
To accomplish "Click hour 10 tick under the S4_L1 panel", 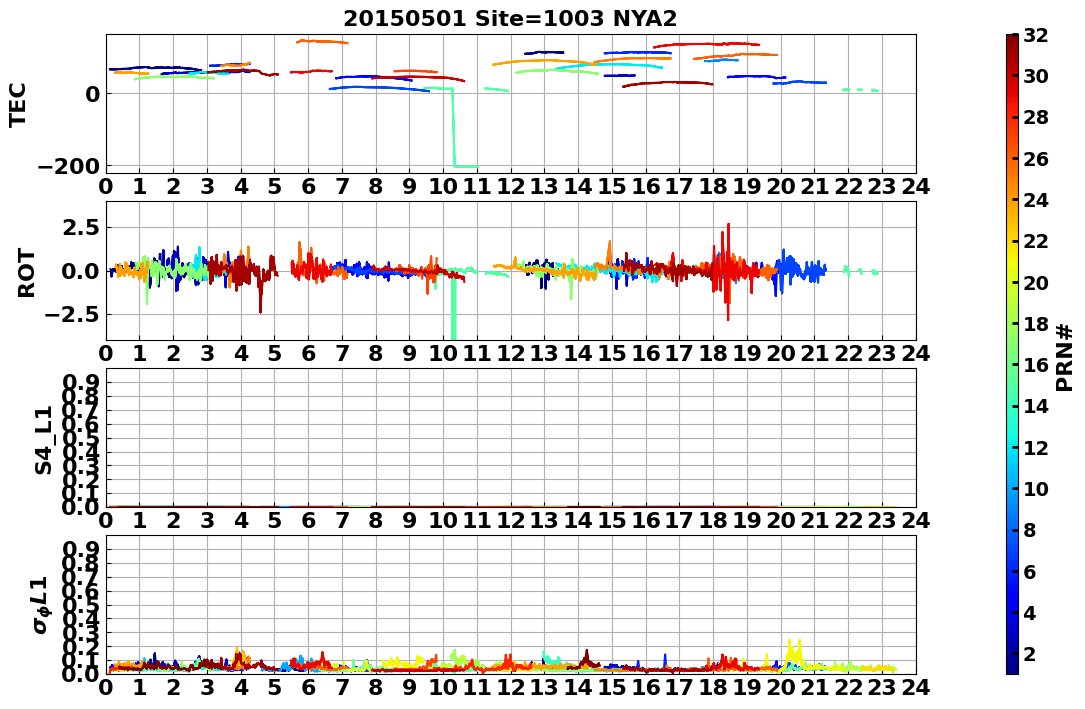I will 444,520.
